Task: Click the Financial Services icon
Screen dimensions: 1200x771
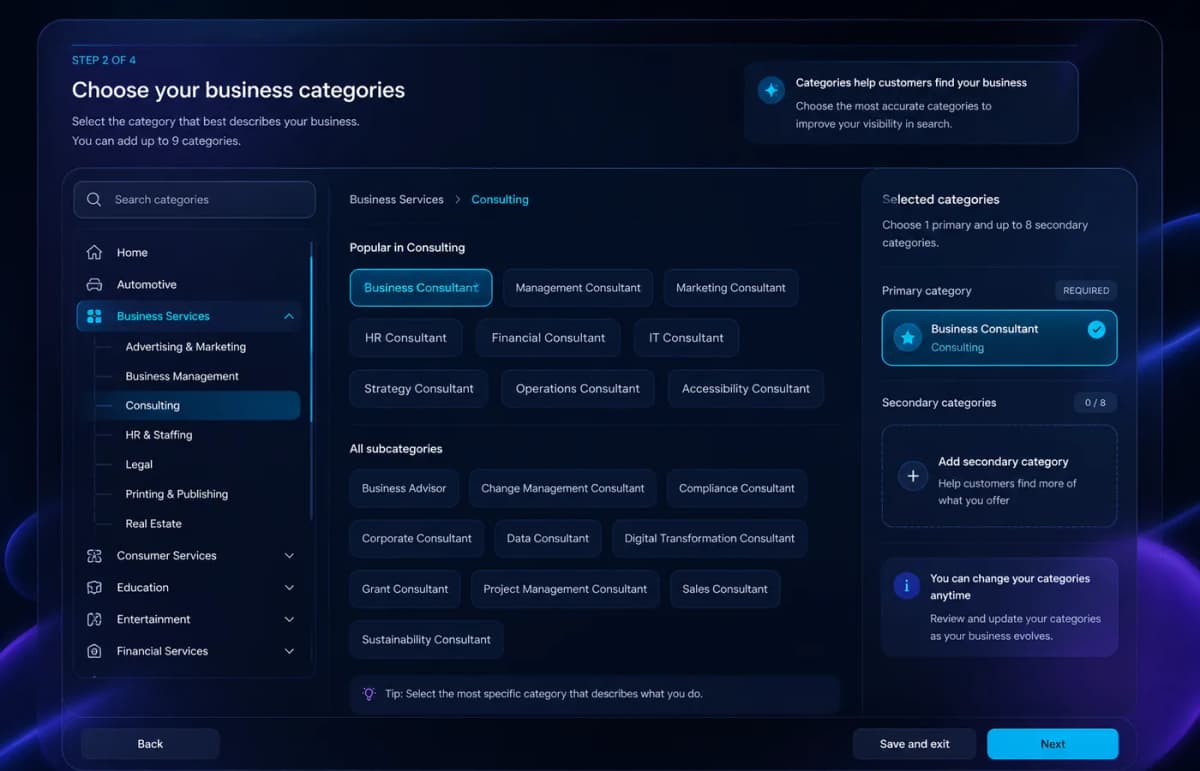Action: (x=94, y=651)
